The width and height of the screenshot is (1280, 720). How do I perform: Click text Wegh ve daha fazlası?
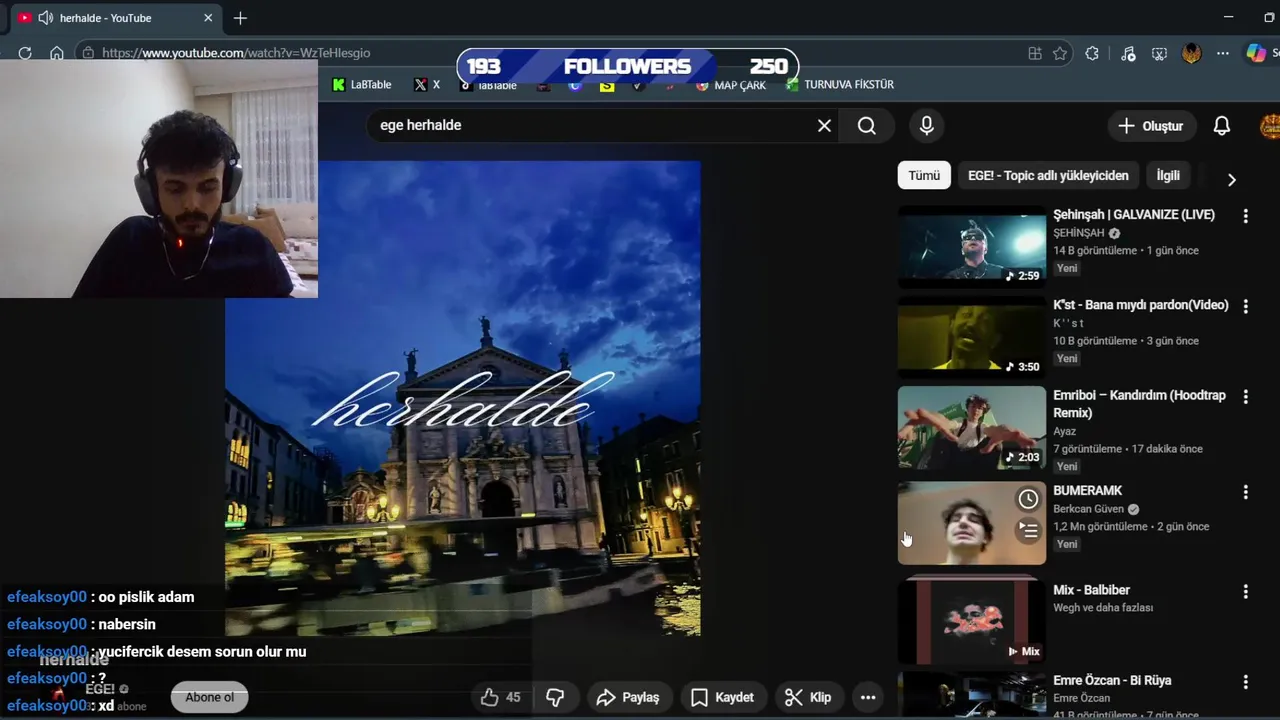pyautogui.click(x=1103, y=608)
